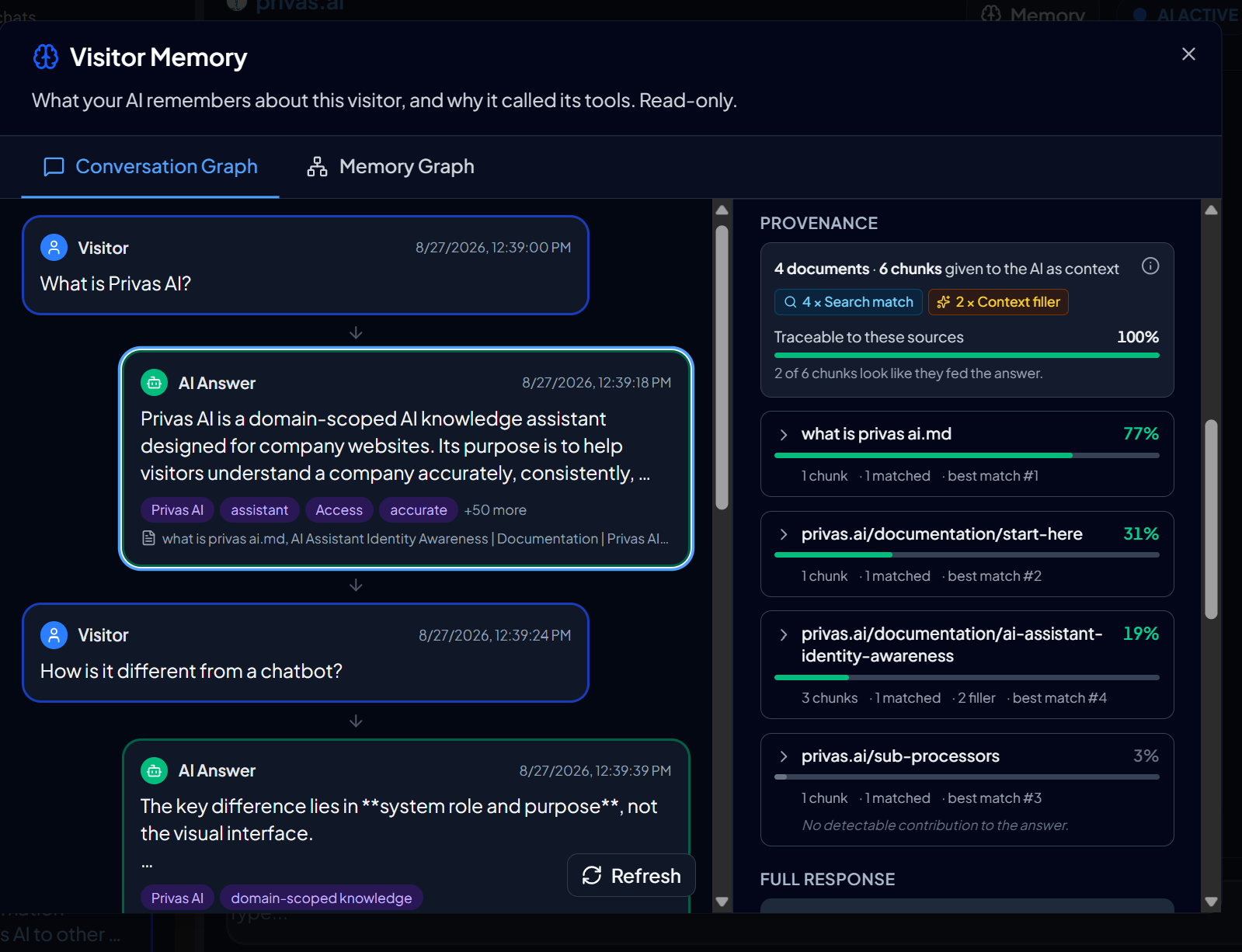
Task: Open the Memory Graph tab
Action: (391, 166)
